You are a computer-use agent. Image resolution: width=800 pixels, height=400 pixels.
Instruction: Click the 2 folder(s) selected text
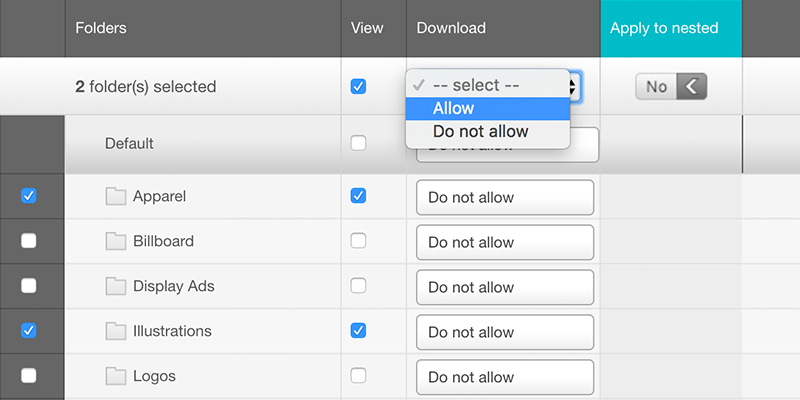146,87
